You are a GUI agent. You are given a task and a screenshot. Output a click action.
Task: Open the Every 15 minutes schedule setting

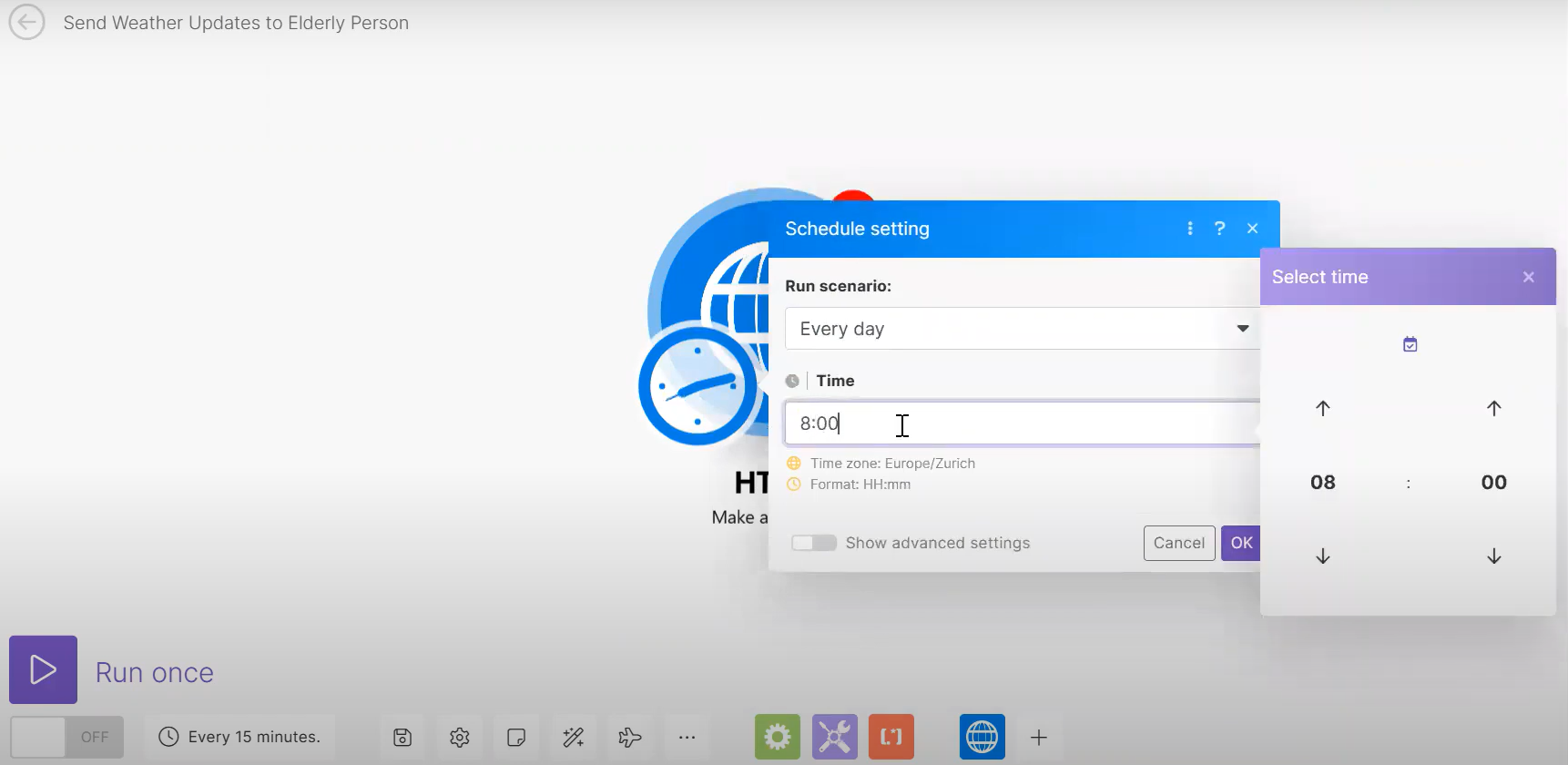pos(239,737)
